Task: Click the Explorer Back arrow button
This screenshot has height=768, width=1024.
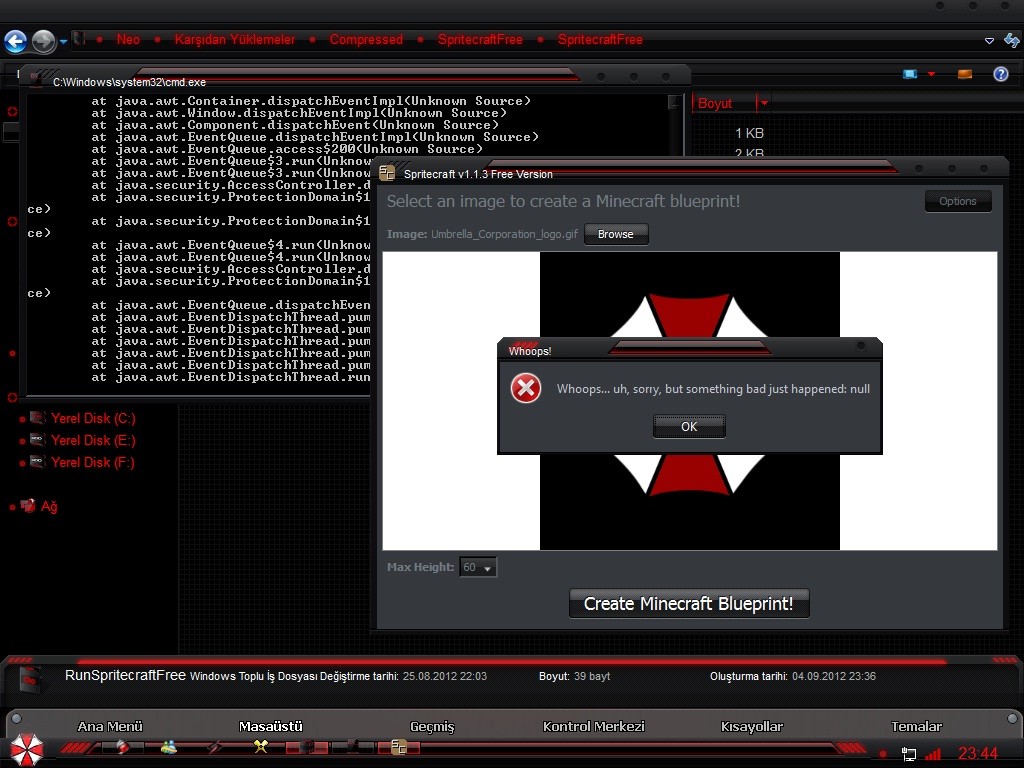Action: [16, 41]
